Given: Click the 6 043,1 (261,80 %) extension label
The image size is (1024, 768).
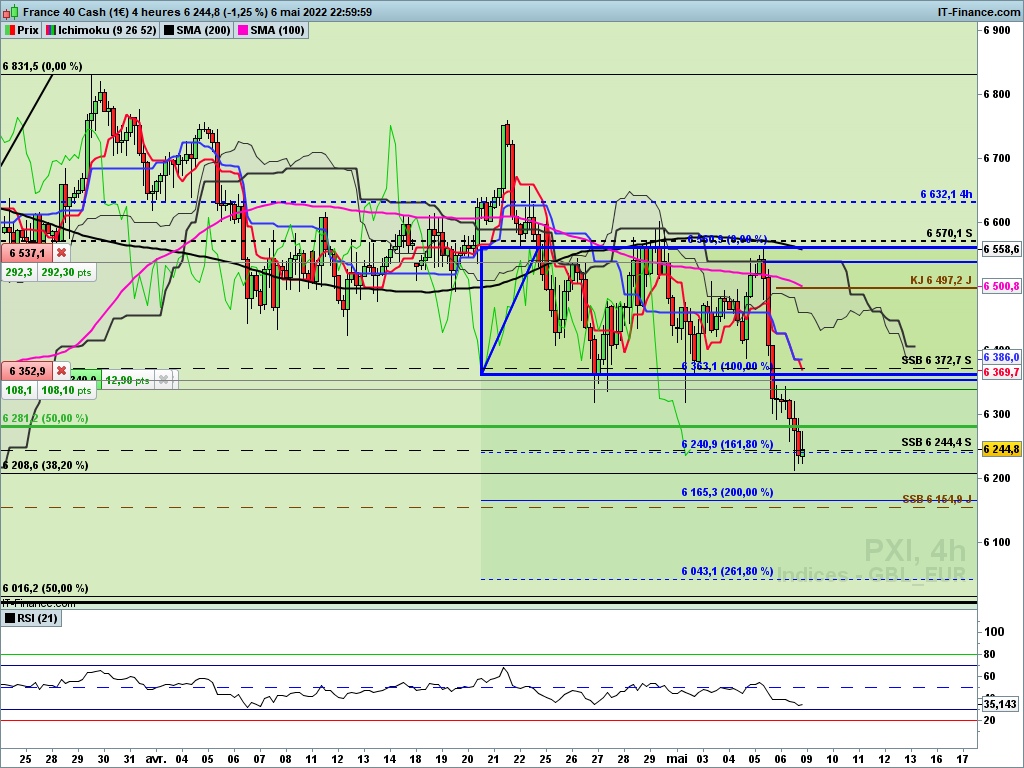Looking at the screenshot, I should (728, 571).
